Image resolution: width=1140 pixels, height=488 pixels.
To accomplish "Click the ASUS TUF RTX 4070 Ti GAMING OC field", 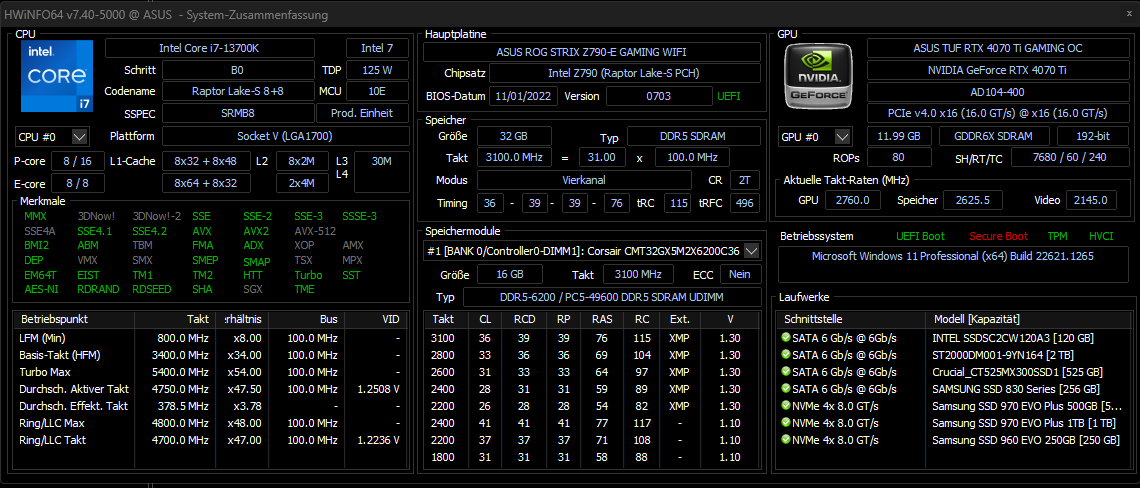I will [x=998, y=48].
